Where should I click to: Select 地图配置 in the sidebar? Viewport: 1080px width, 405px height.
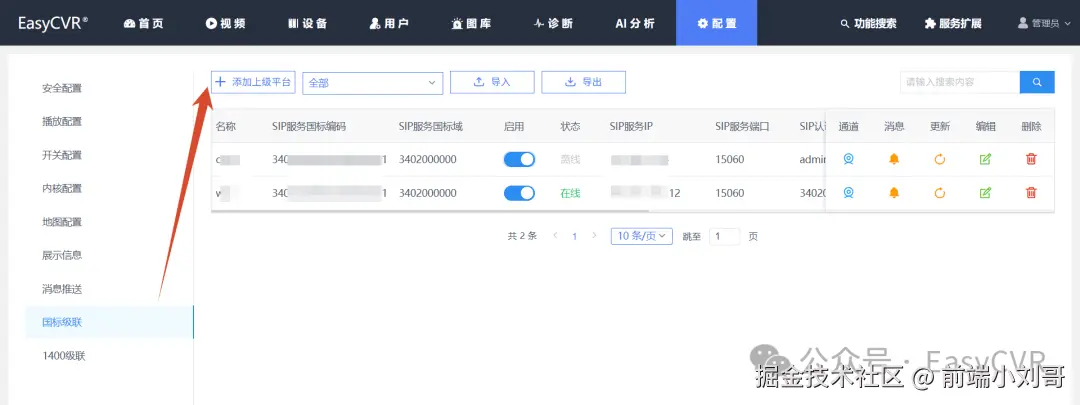point(62,222)
